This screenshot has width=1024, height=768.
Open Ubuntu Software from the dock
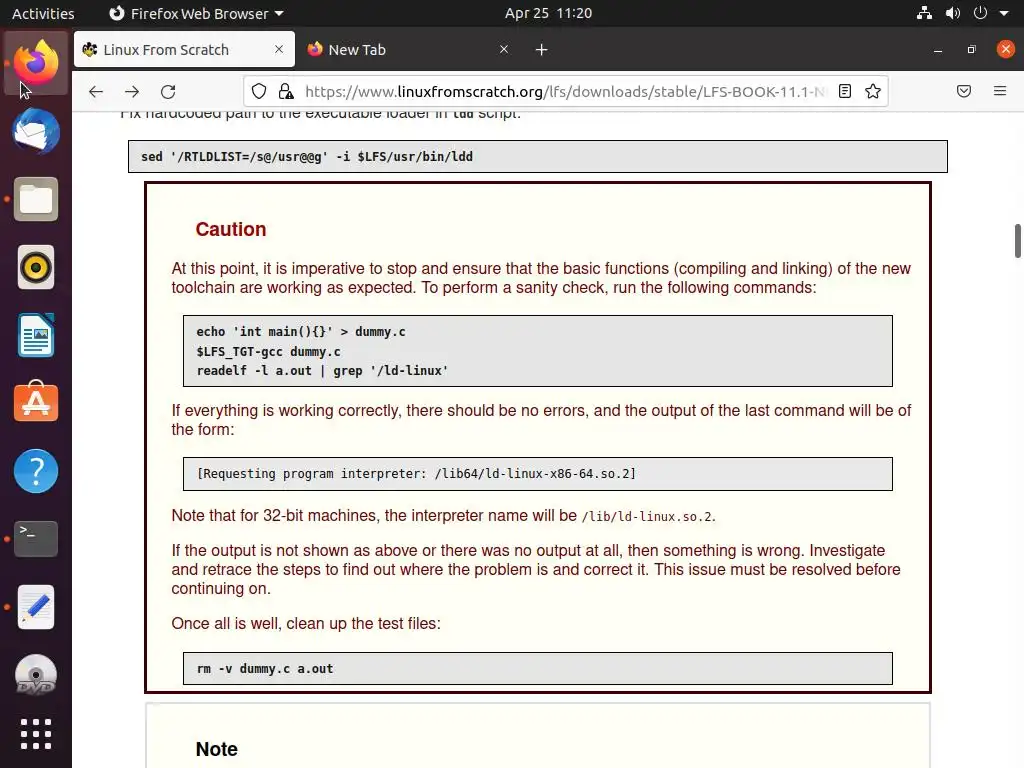point(36,402)
